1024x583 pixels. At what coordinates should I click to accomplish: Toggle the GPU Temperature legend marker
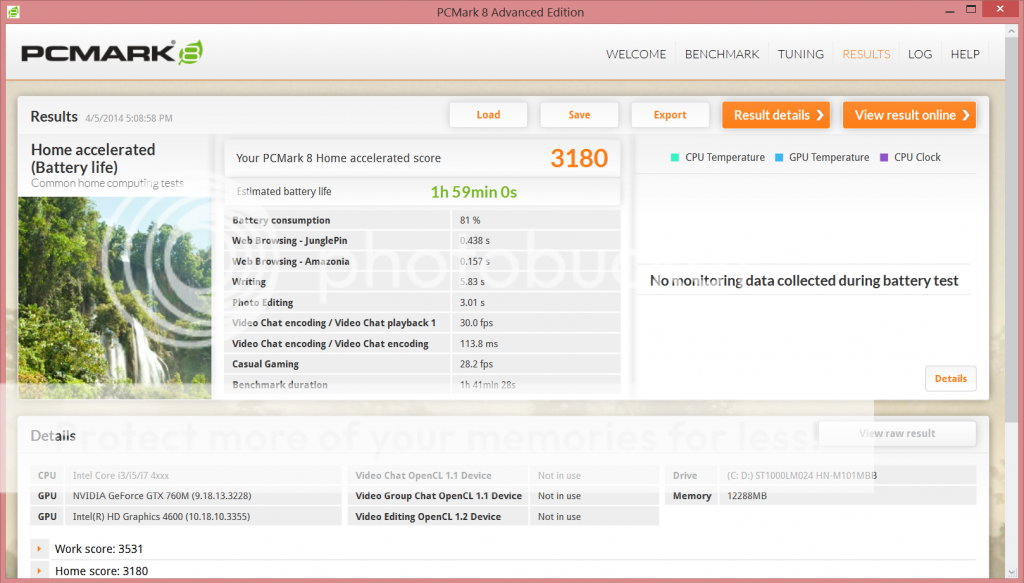[779, 157]
